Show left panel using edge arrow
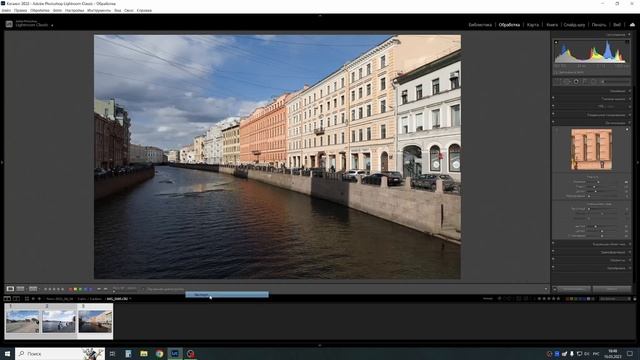 [2, 162]
